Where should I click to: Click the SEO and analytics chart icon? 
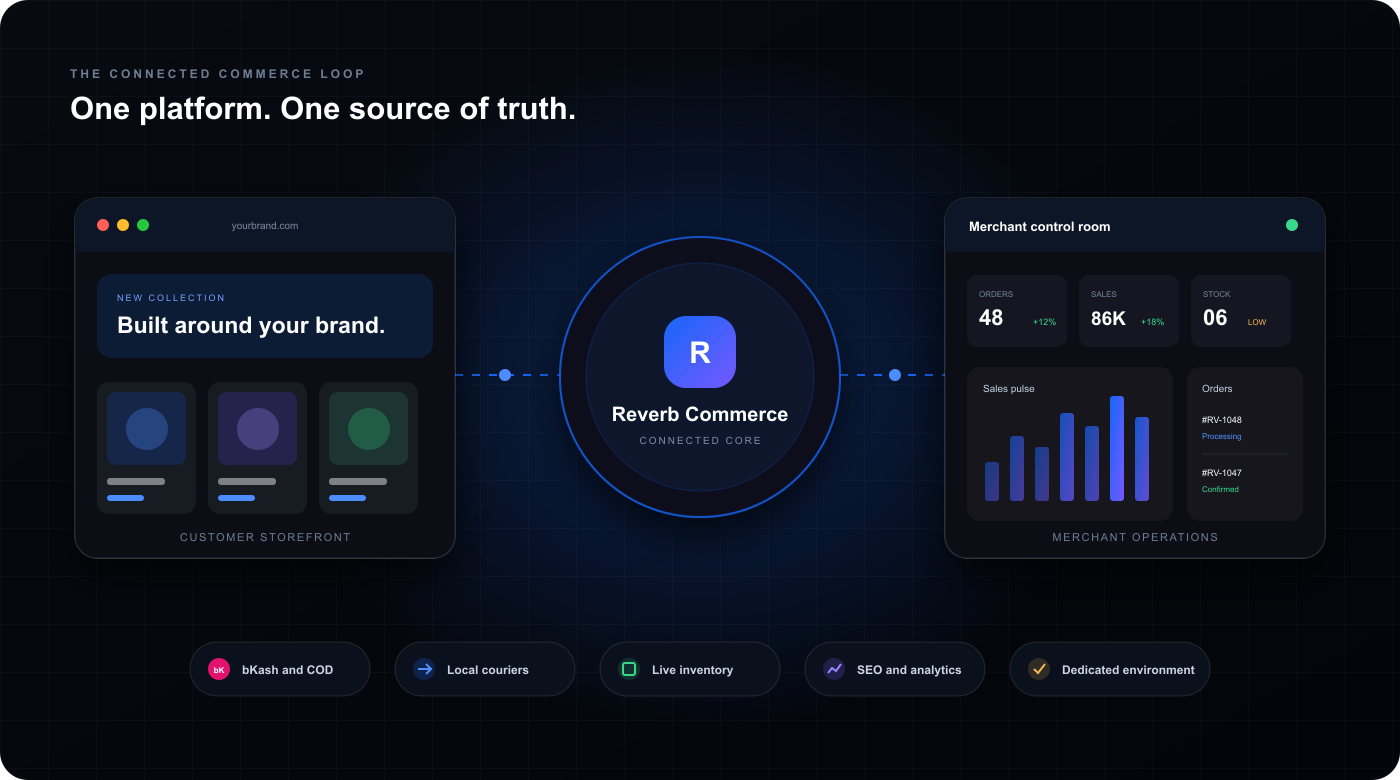(x=834, y=669)
